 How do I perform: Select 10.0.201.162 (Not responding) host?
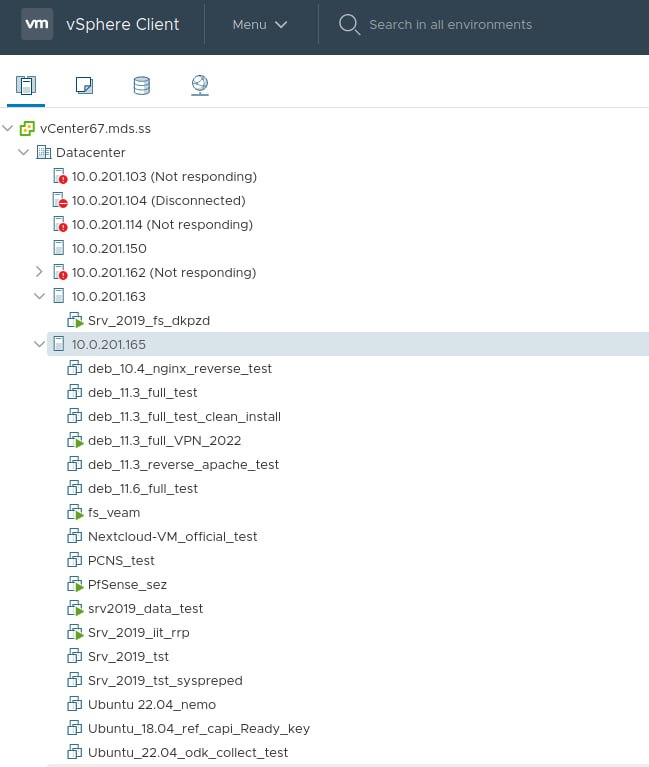(x=164, y=272)
